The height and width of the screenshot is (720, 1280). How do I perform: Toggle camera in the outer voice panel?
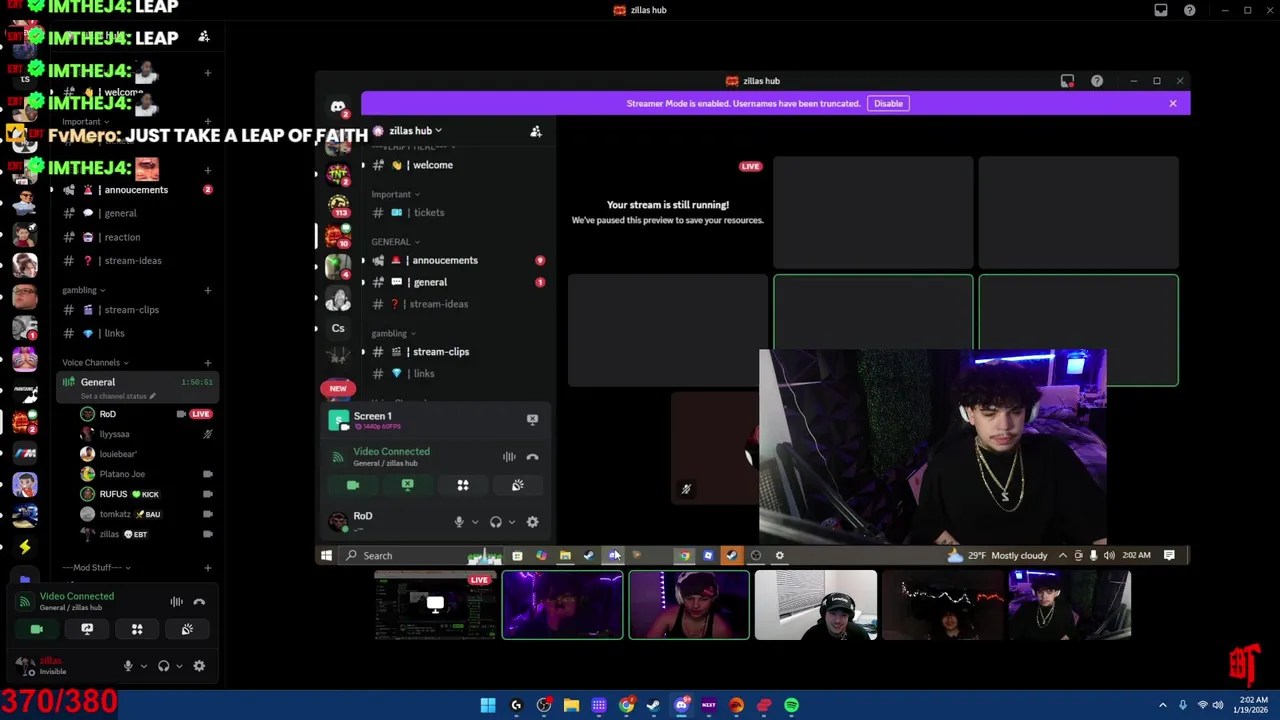[37, 629]
